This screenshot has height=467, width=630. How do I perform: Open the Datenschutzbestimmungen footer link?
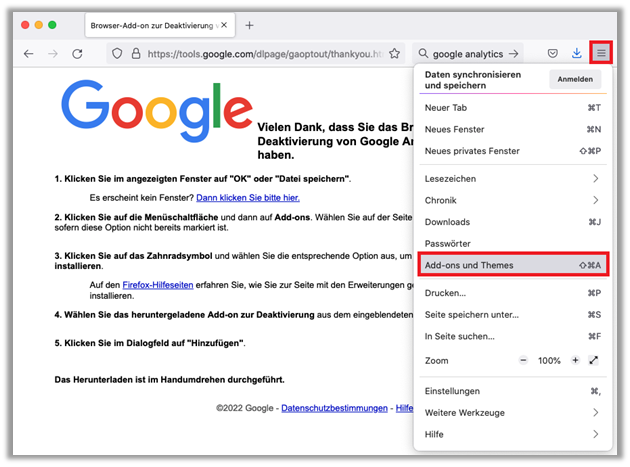(x=333, y=408)
